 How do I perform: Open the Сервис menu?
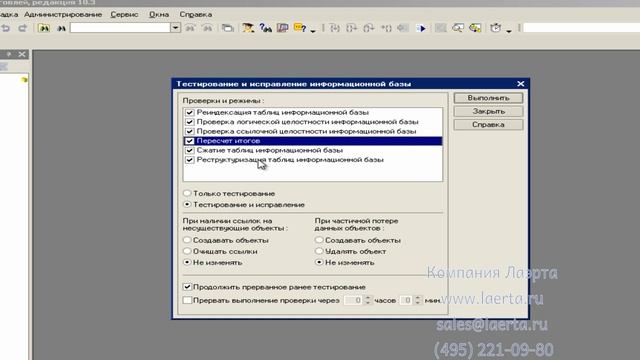(124, 14)
